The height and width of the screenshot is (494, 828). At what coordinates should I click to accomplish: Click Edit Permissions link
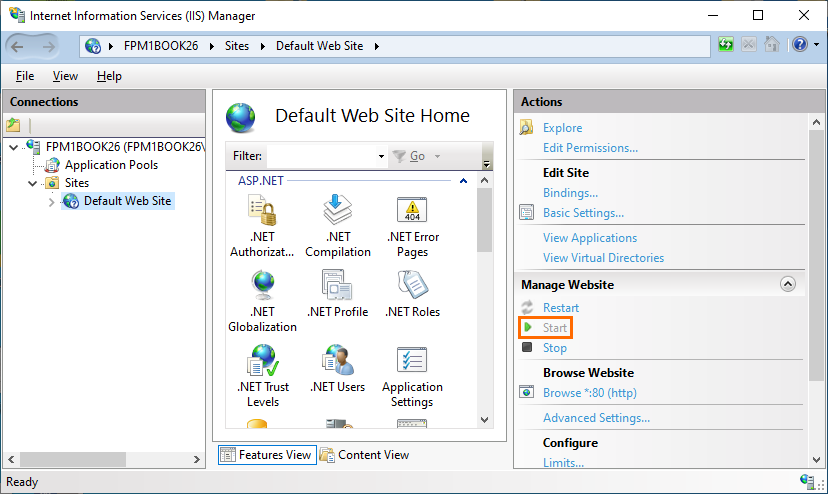590,148
